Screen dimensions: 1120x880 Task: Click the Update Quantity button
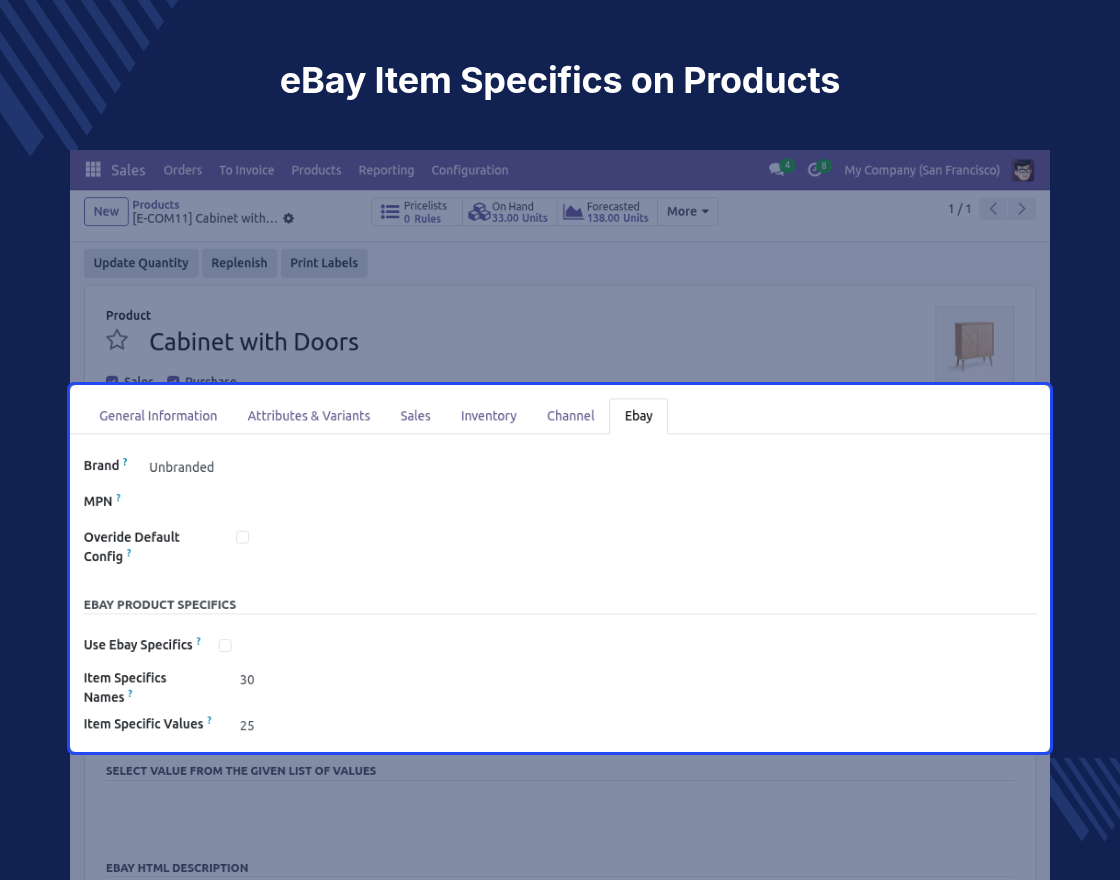141,263
